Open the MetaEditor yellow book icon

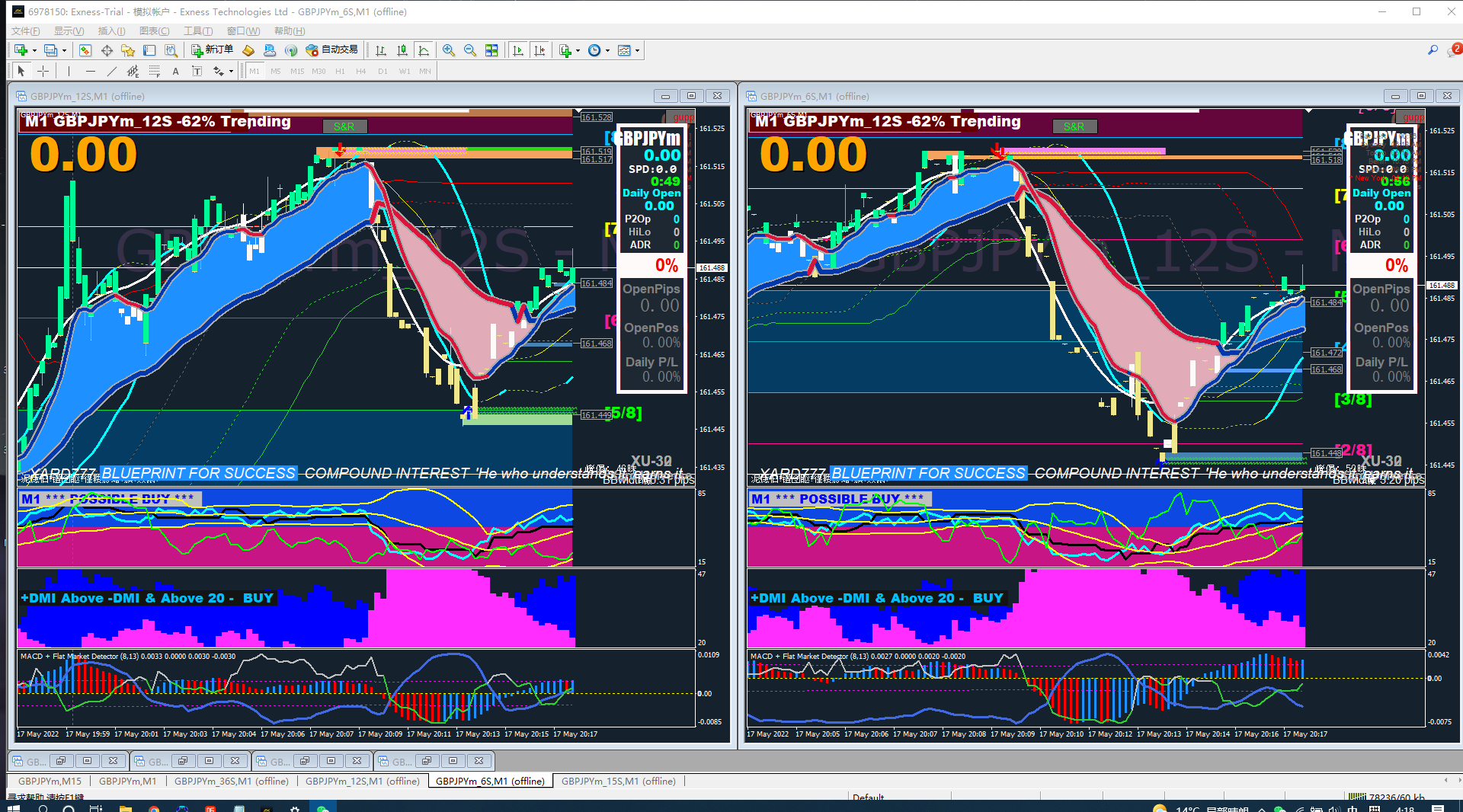point(248,50)
